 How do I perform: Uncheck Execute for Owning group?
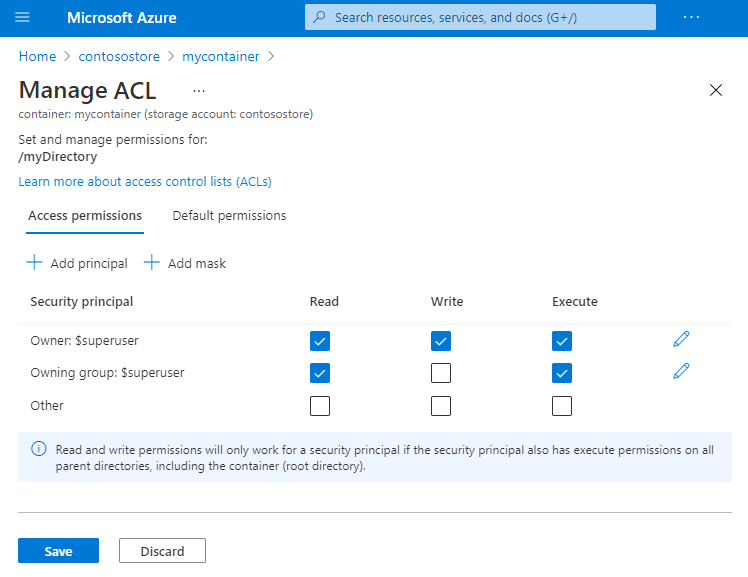point(562,373)
